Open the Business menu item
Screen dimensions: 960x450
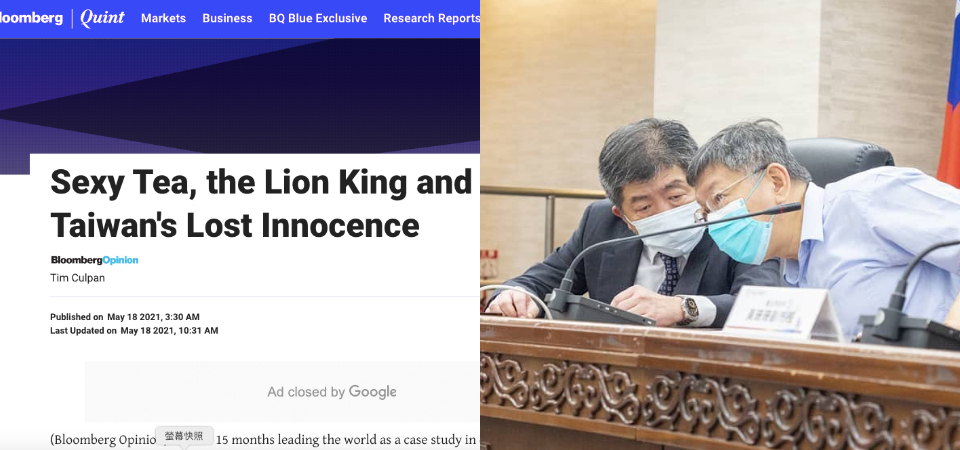(x=227, y=18)
